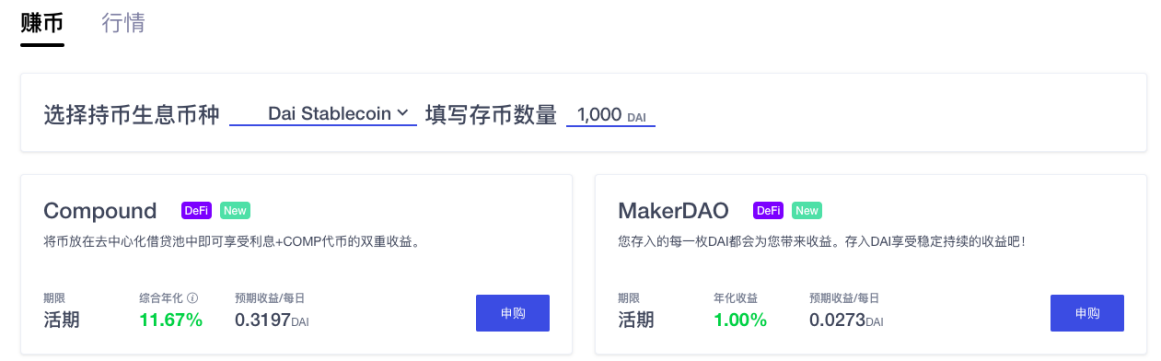
Task: Switch to the 赚币 tab
Action: [42, 23]
